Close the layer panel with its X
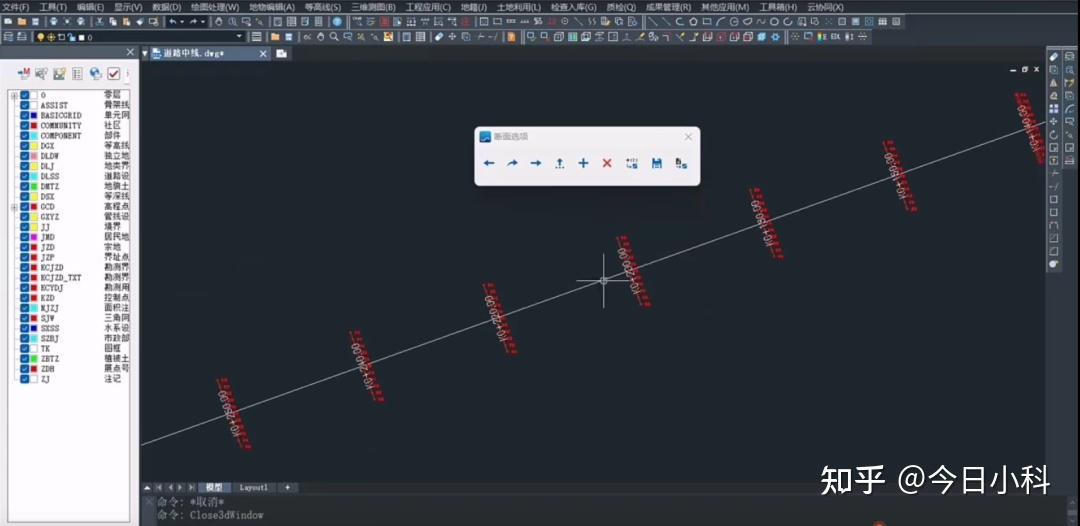This screenshot has height=526, width=1080. (x=130, y=52)
